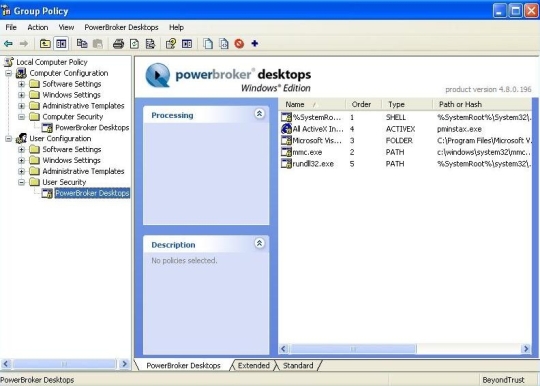This screenshot has height=386, width=540.
Task: Select the Local Computer Policy label
Action: [52, 62]
